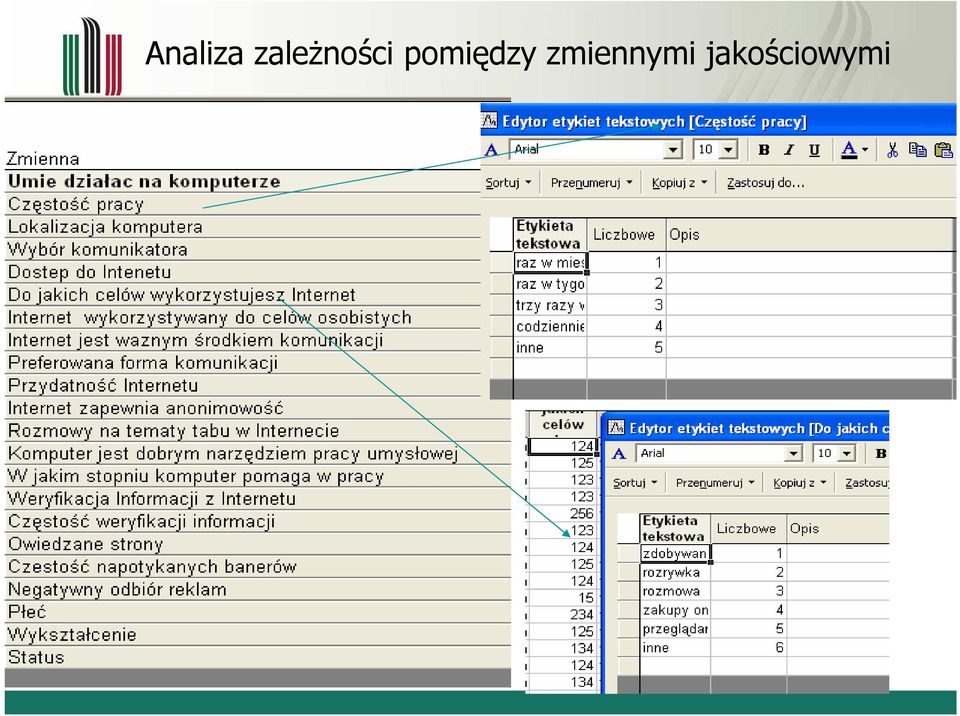Select the 'rozmowa' label cell
960x716 pixels.
(675, 591)
